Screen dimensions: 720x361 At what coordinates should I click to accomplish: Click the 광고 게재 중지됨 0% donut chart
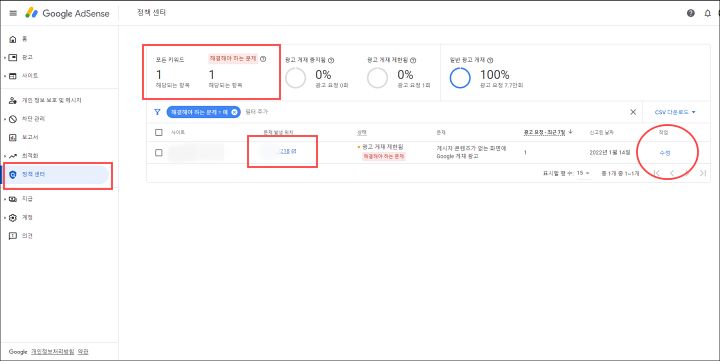(x=295, y=78)
